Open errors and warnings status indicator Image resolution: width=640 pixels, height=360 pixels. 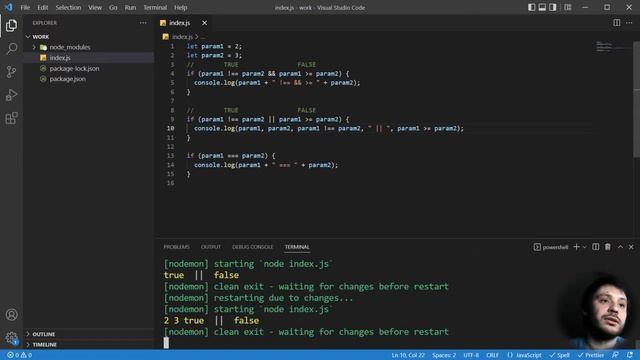coord(20,355)
